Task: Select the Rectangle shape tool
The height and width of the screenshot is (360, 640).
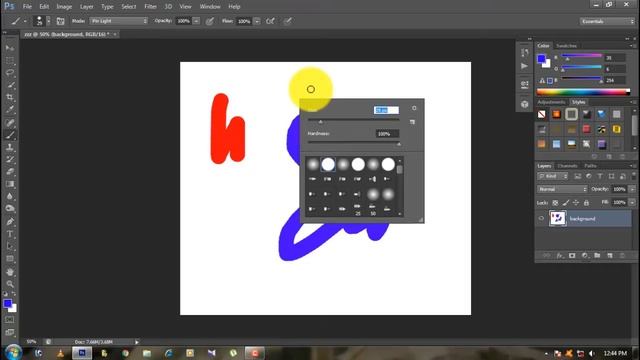Action: click(x=10, y=259)
